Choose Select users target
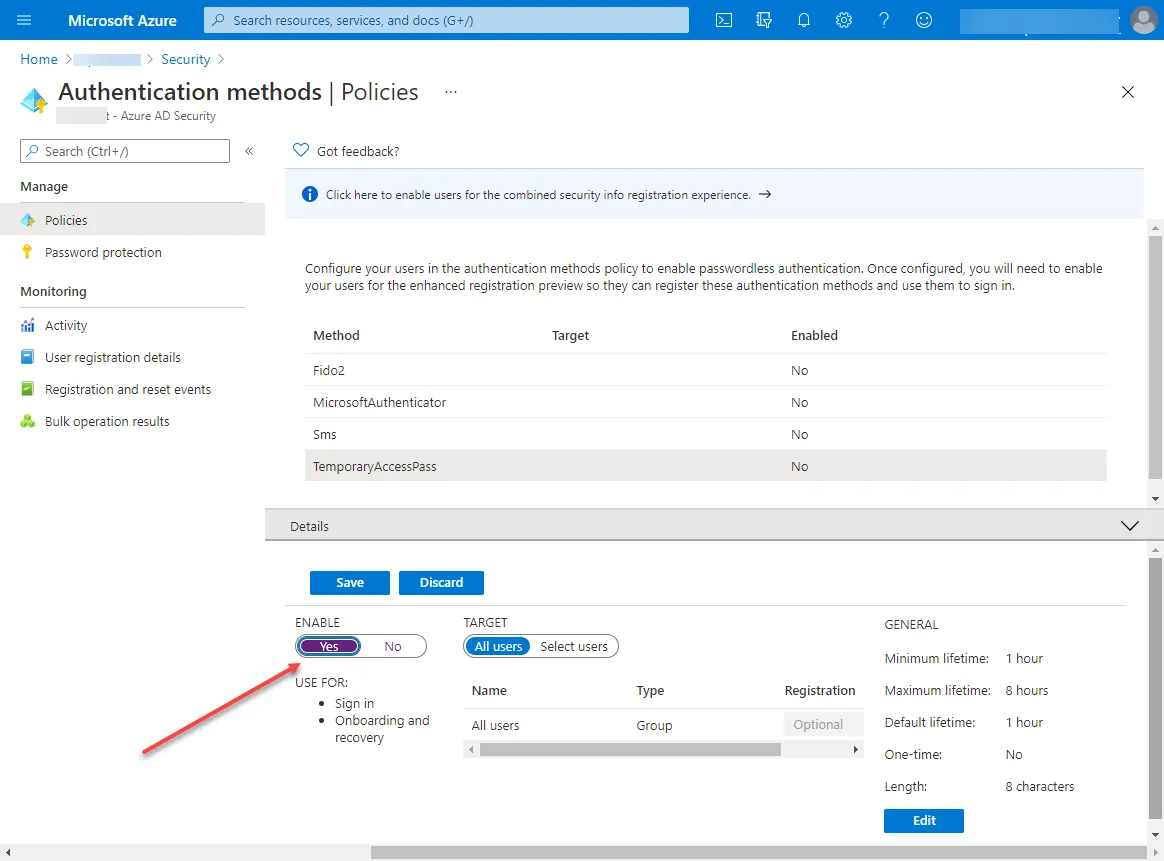Screen dimensions: 1164x861 tap(574, 646)
